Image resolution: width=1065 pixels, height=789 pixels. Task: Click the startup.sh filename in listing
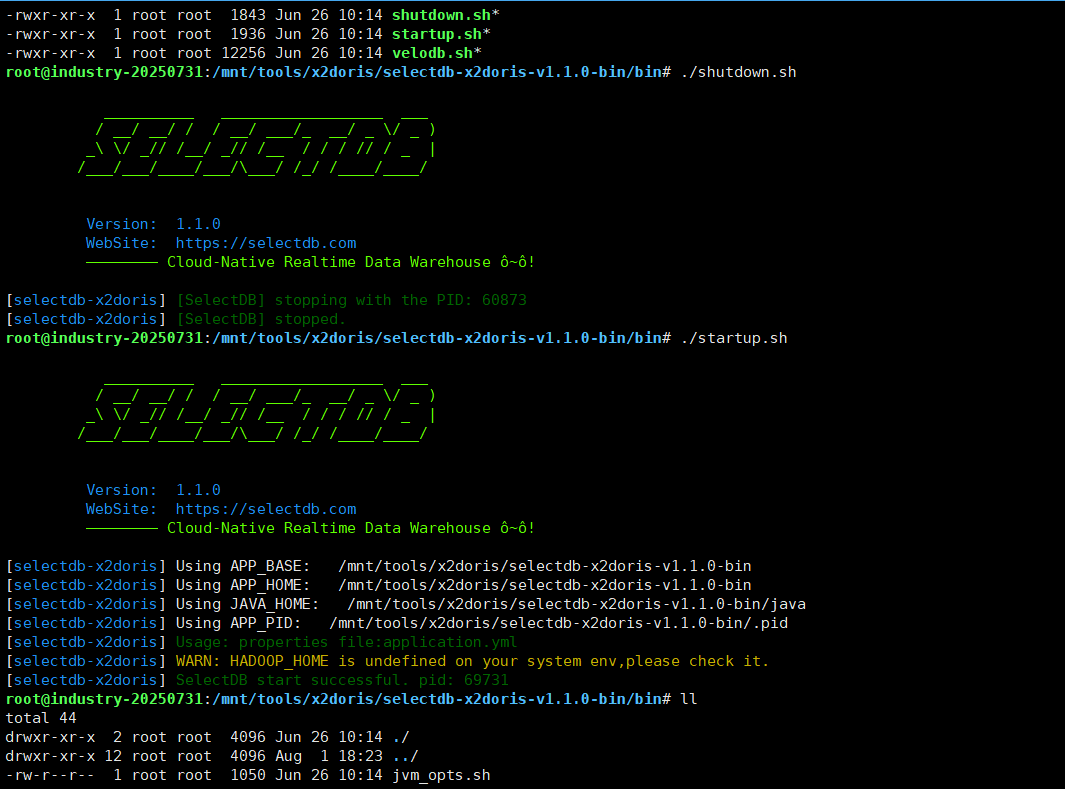(x=437, y=34)
